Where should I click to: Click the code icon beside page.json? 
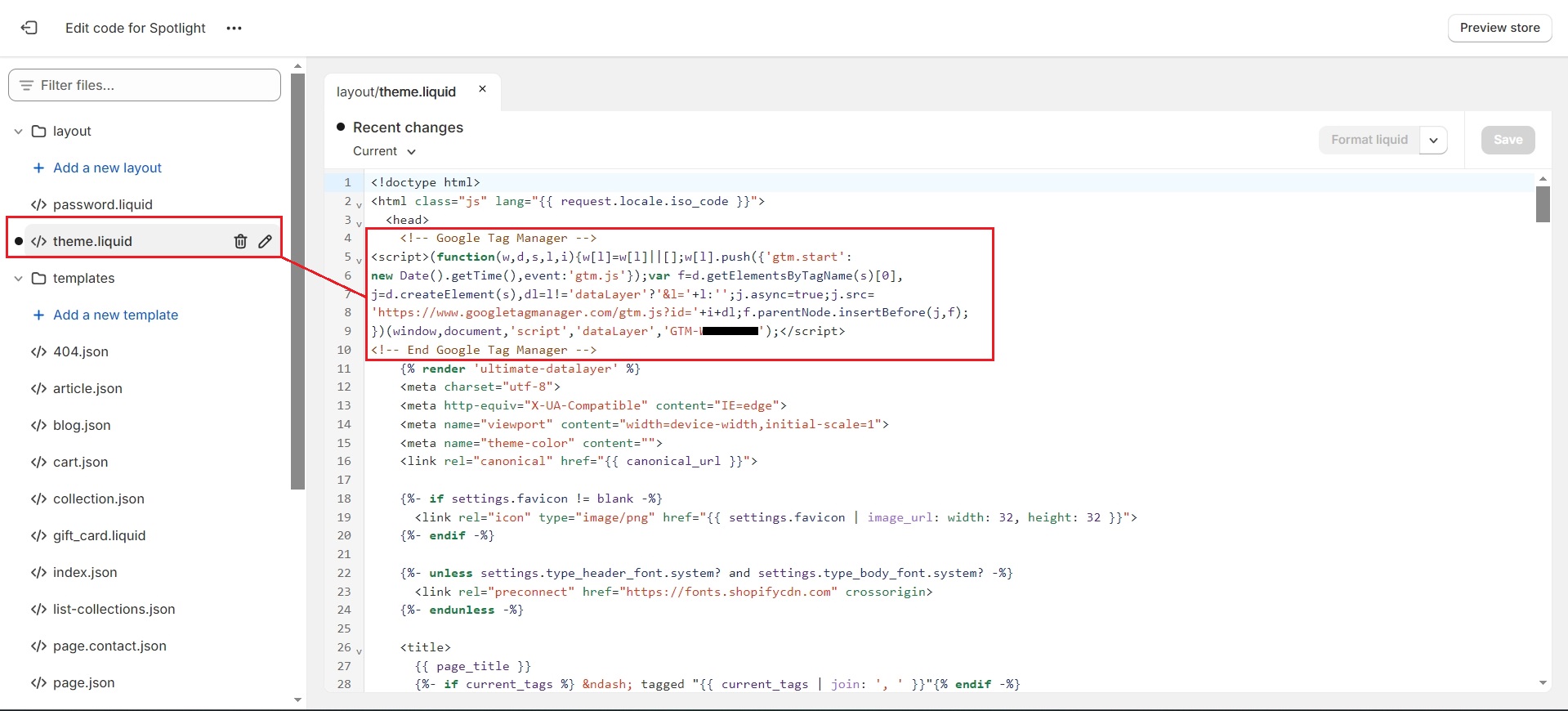click(x=38, y=682)
